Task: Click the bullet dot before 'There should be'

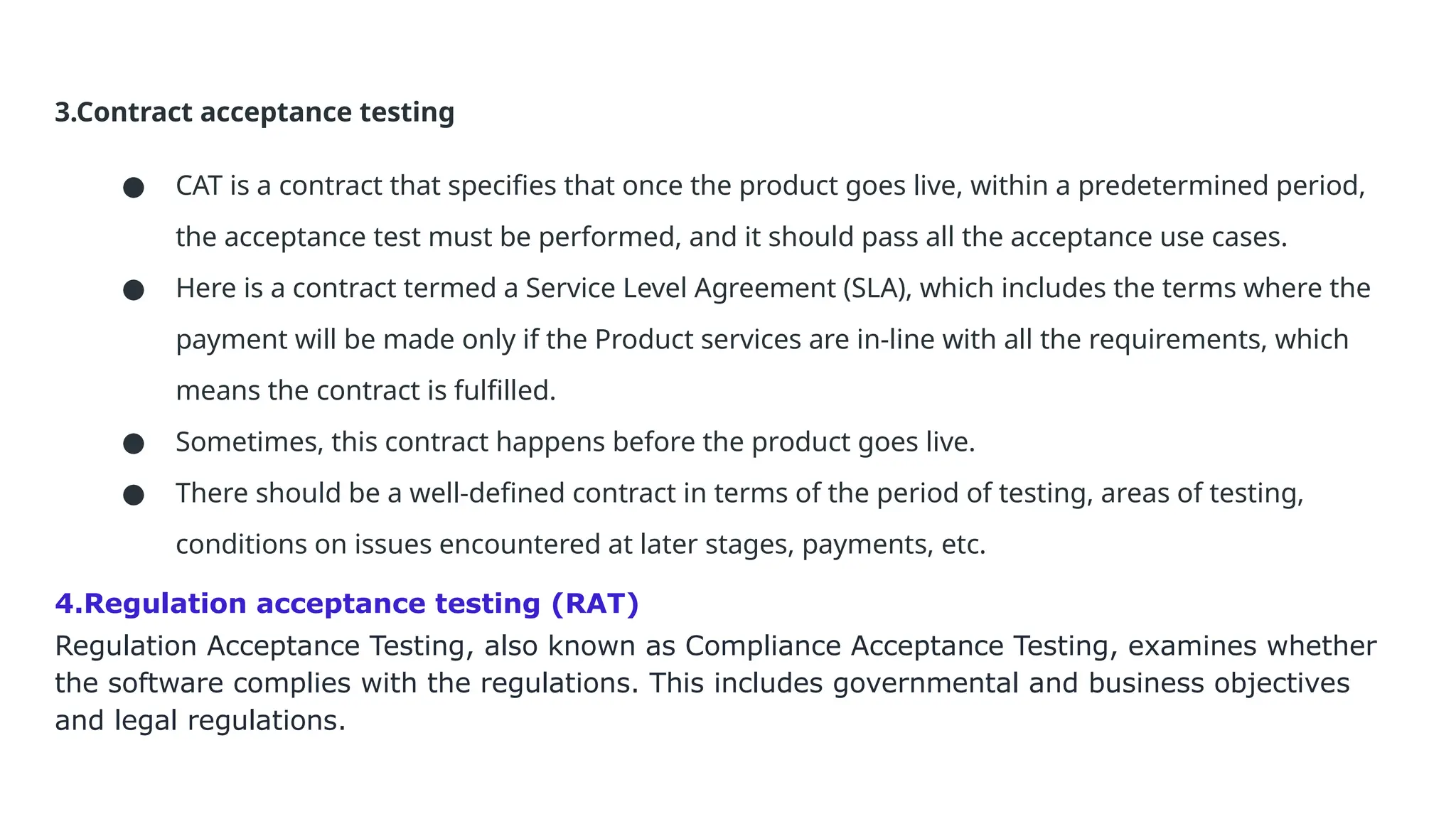Action: tap(134, 495)
